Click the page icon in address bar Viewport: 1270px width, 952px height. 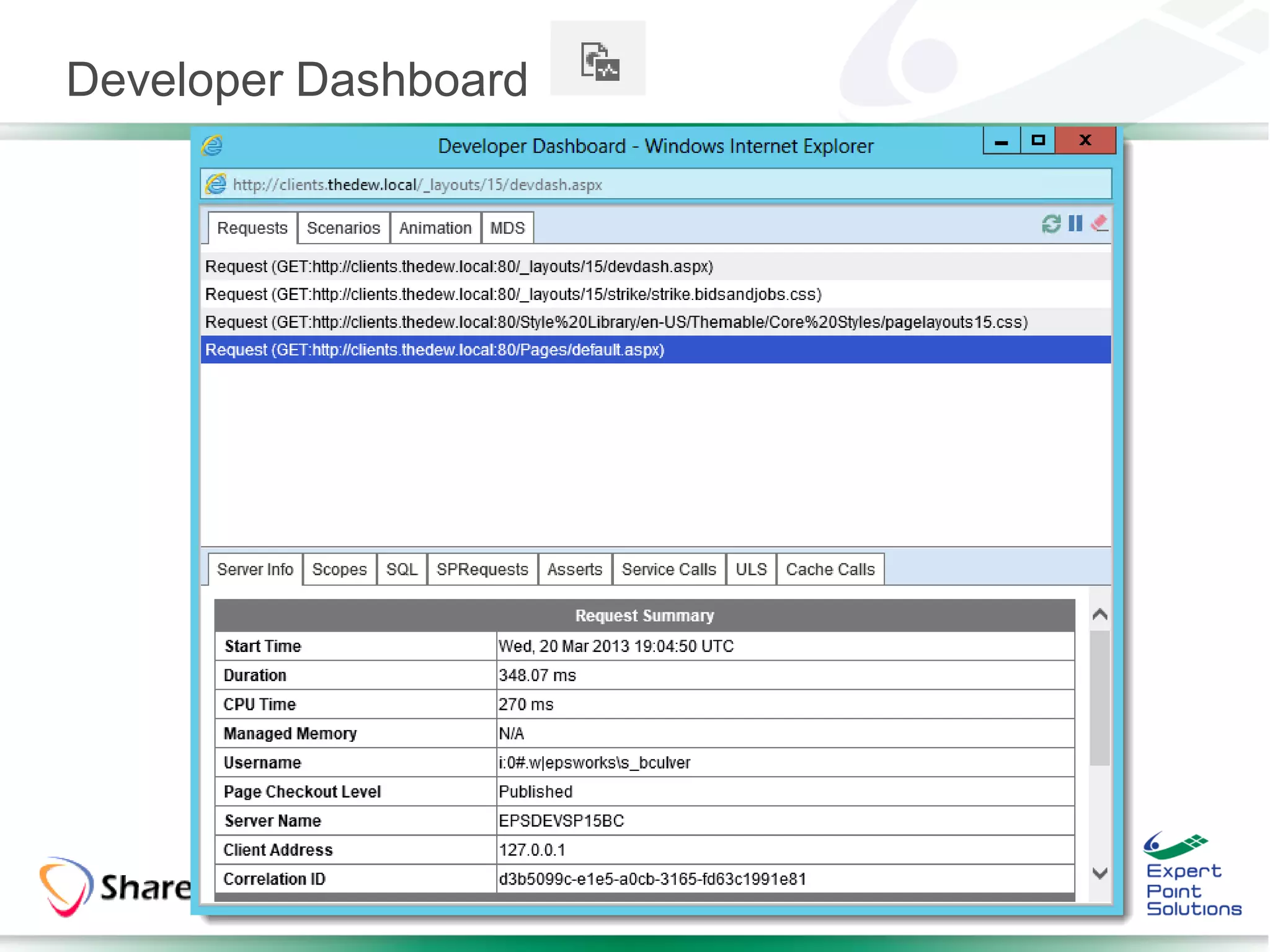pyautogui.click(x=216, y=184)
